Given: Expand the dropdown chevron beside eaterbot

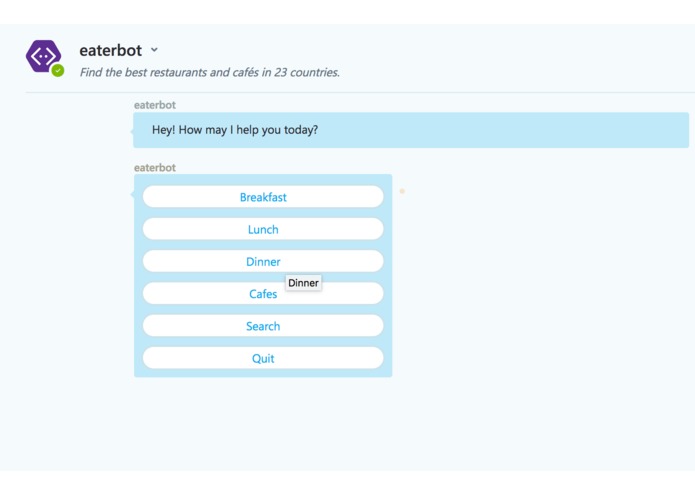Looking at the screenshot, I should coord(154,50).
